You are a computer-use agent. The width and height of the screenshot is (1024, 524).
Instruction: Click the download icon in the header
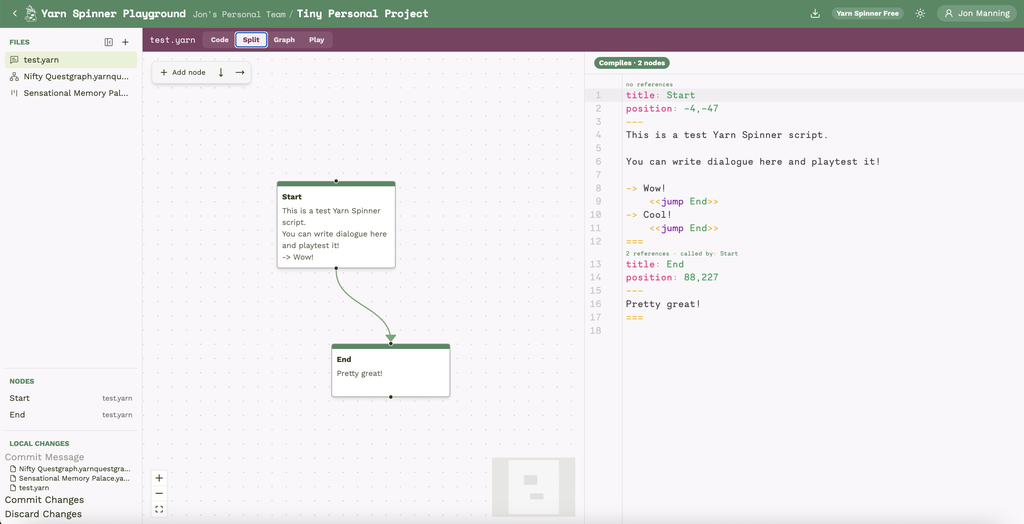pos(815,13)
